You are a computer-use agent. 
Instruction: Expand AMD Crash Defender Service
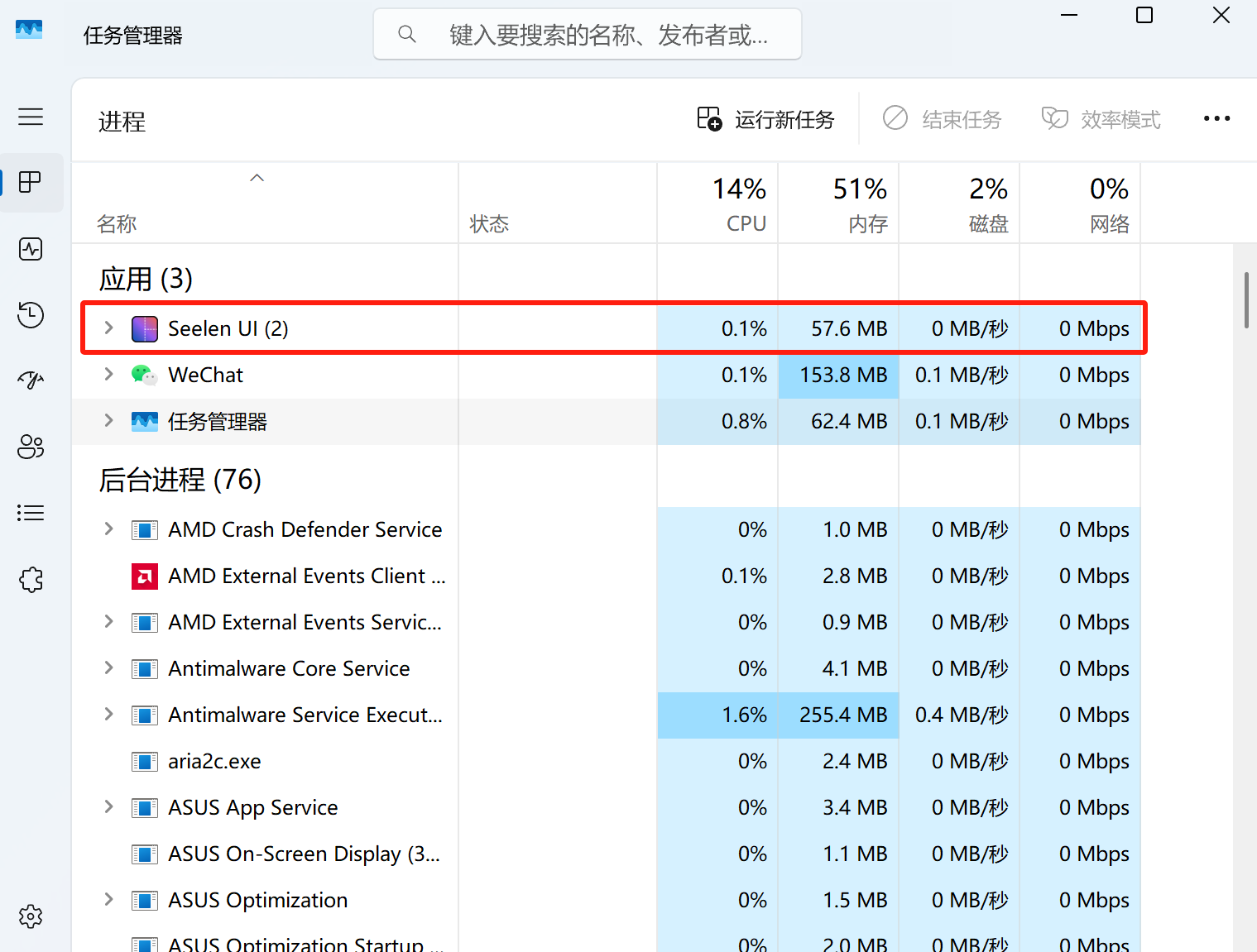click(x=108, y=529)
